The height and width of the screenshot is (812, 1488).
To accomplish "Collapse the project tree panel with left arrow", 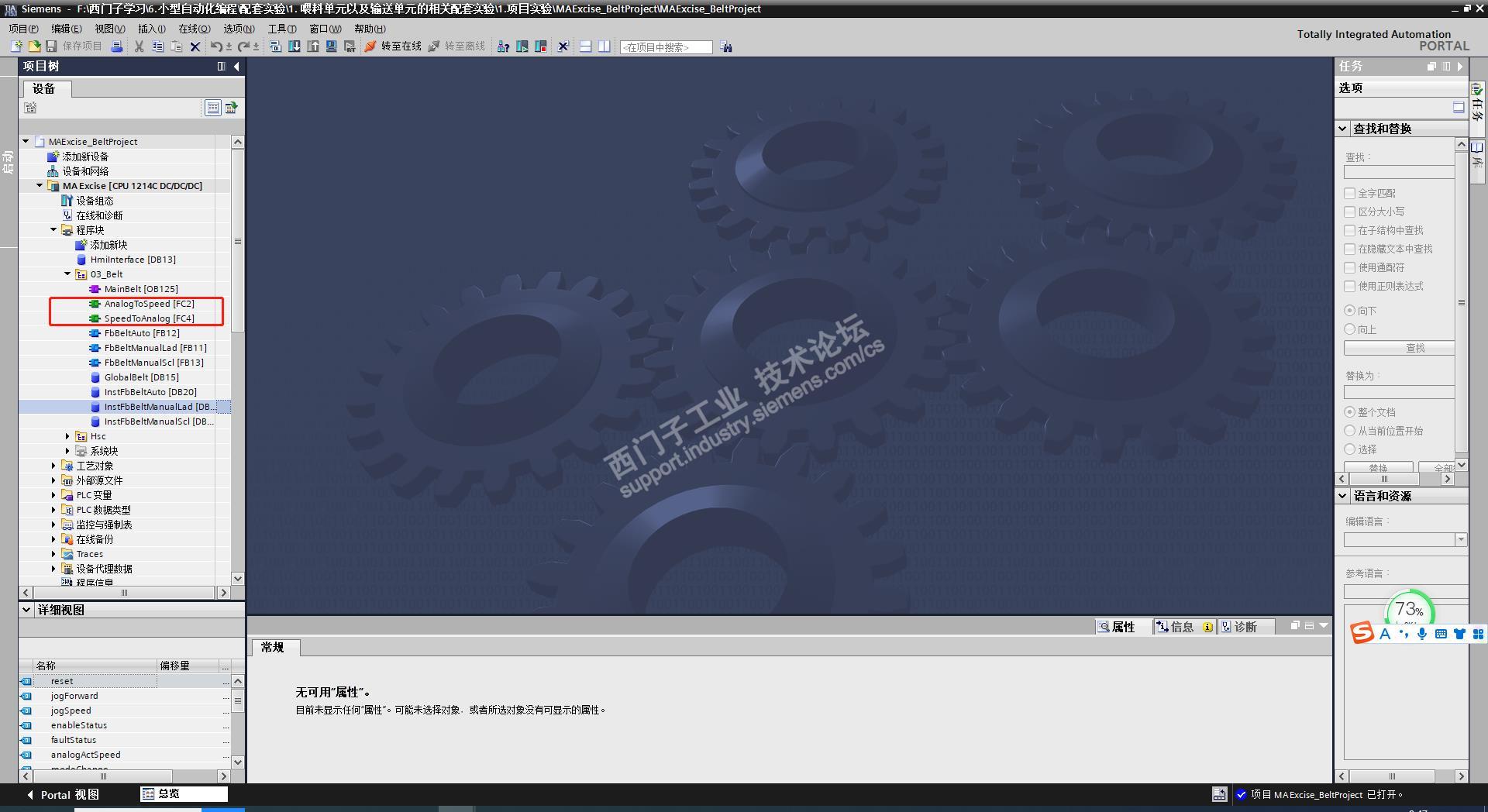I will point(236,67).
